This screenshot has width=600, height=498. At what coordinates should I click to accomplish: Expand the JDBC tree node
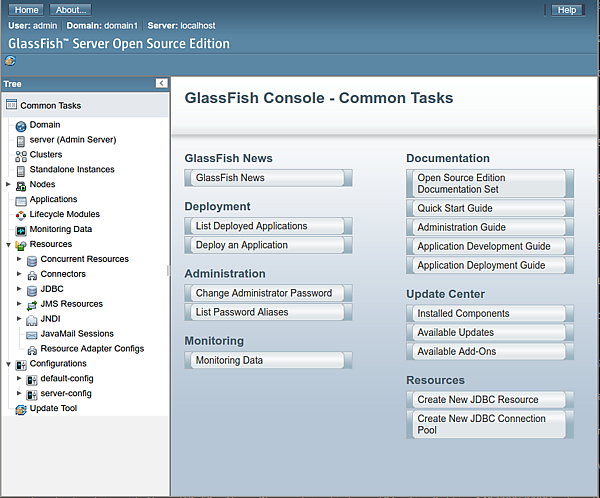(19, 289)
